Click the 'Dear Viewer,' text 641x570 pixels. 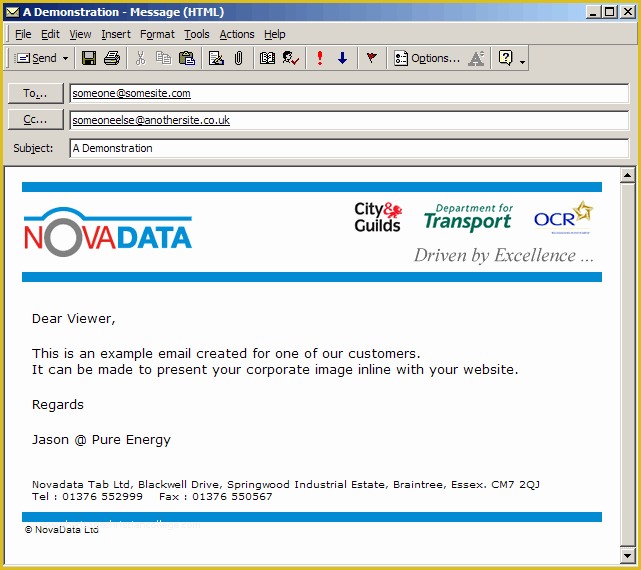[x=74, y=319]
